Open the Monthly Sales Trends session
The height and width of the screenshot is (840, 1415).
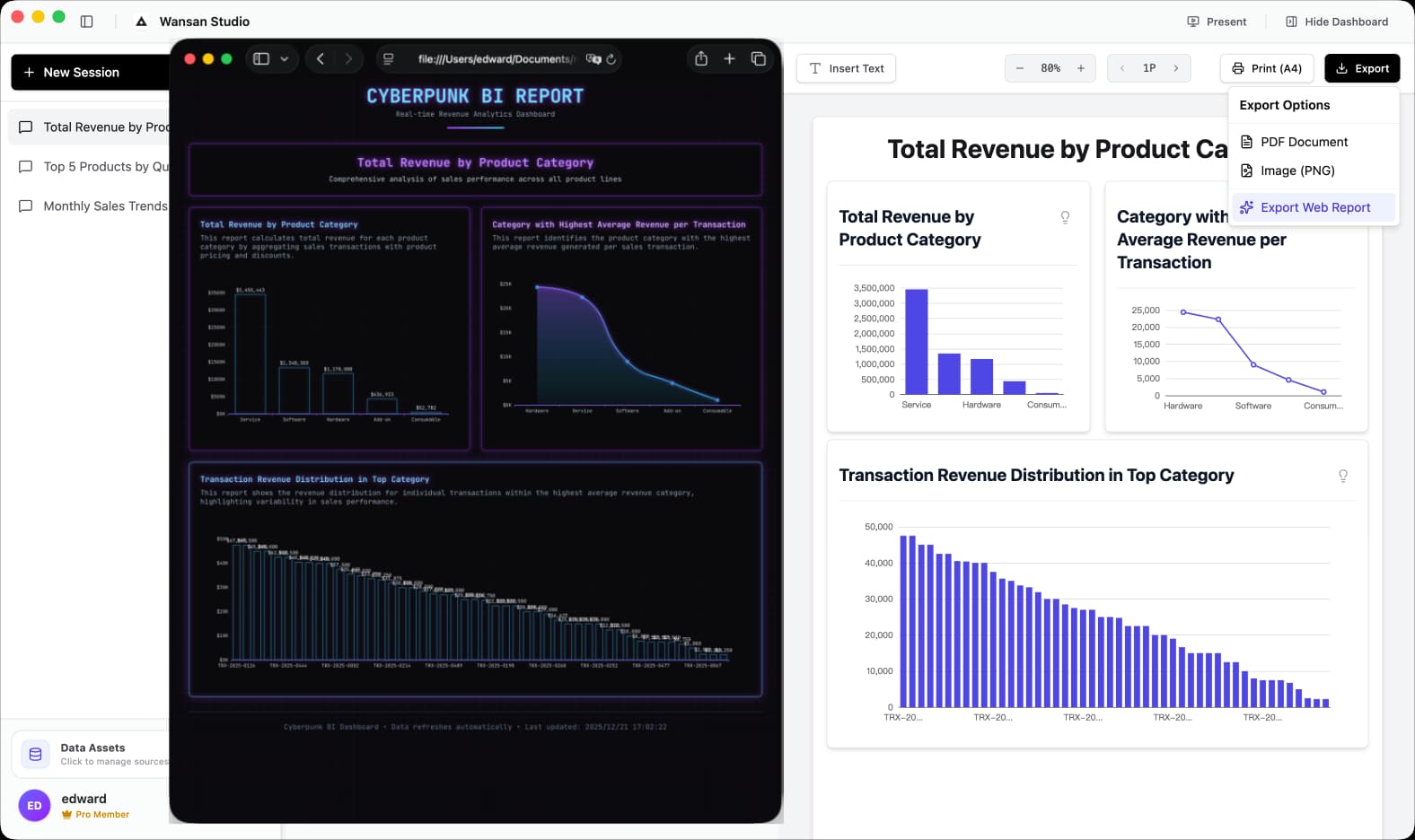(x=104, y=206)
